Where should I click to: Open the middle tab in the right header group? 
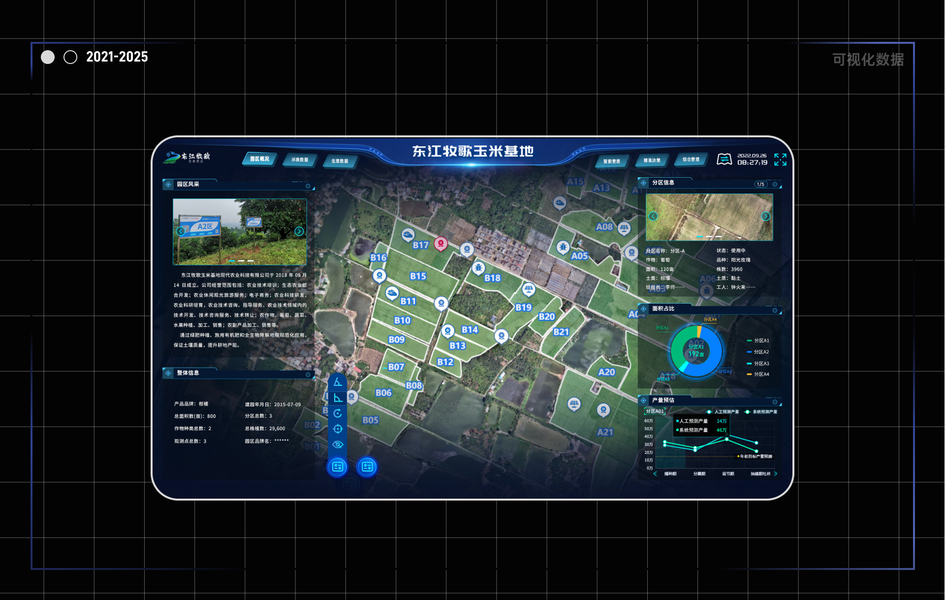[x=651, y=160]
